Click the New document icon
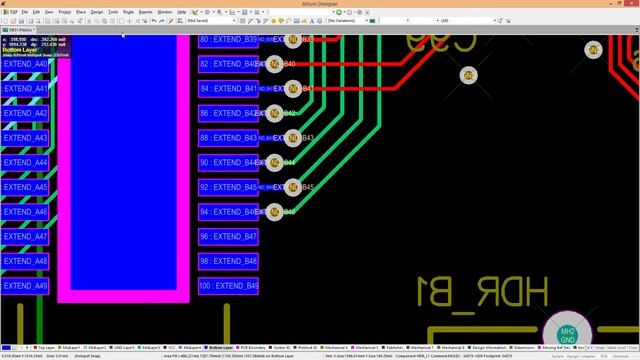640x360 pixels. (x=6, y=20)
